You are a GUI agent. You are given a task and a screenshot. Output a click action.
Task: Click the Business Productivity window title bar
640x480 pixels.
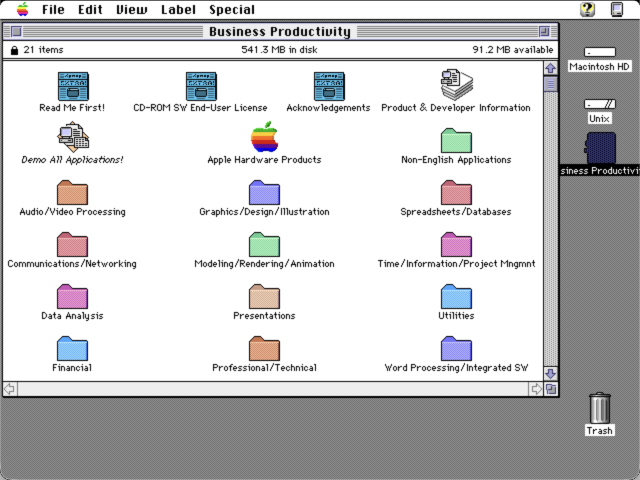(x=280, y=31)
